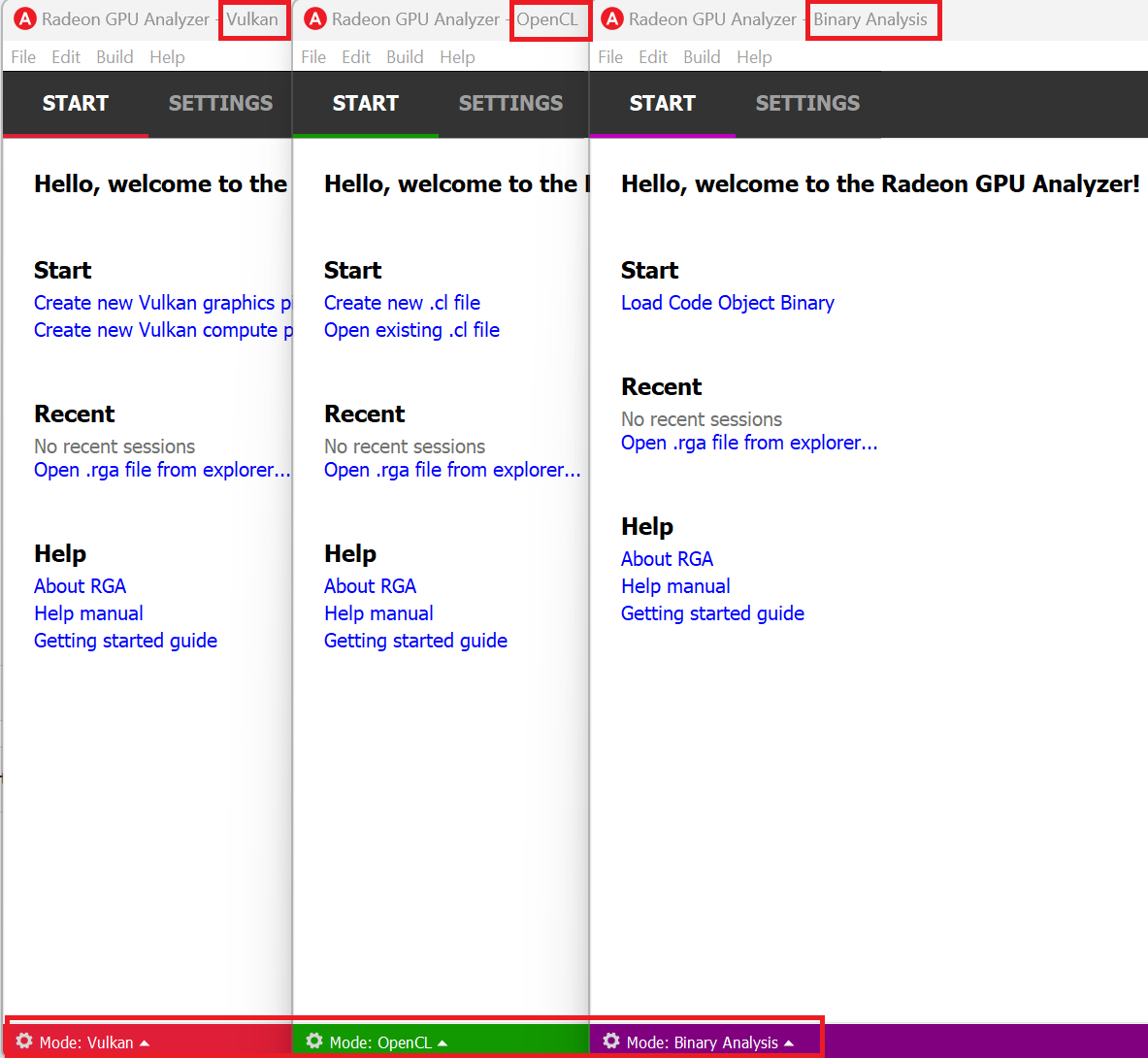Screen dimensions: 1148x1058
Task: Open the Build menu in Binary Analysis window
Action: (x=702, y=57)
